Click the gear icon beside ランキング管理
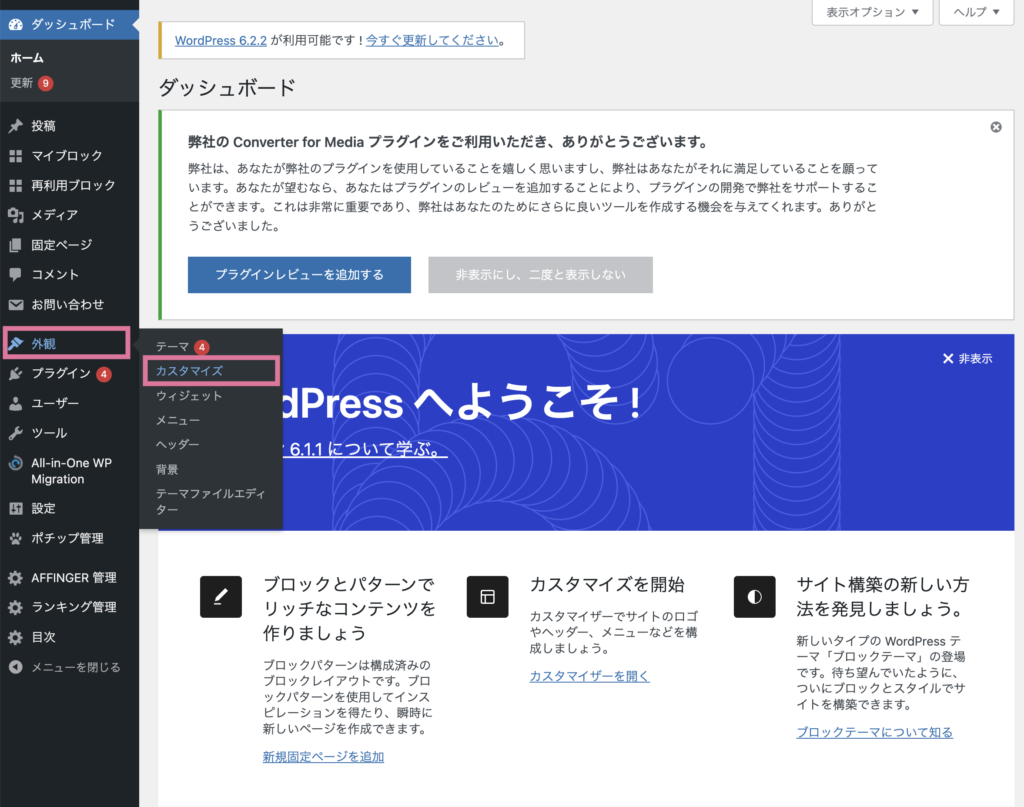 [x=16, y=607]
